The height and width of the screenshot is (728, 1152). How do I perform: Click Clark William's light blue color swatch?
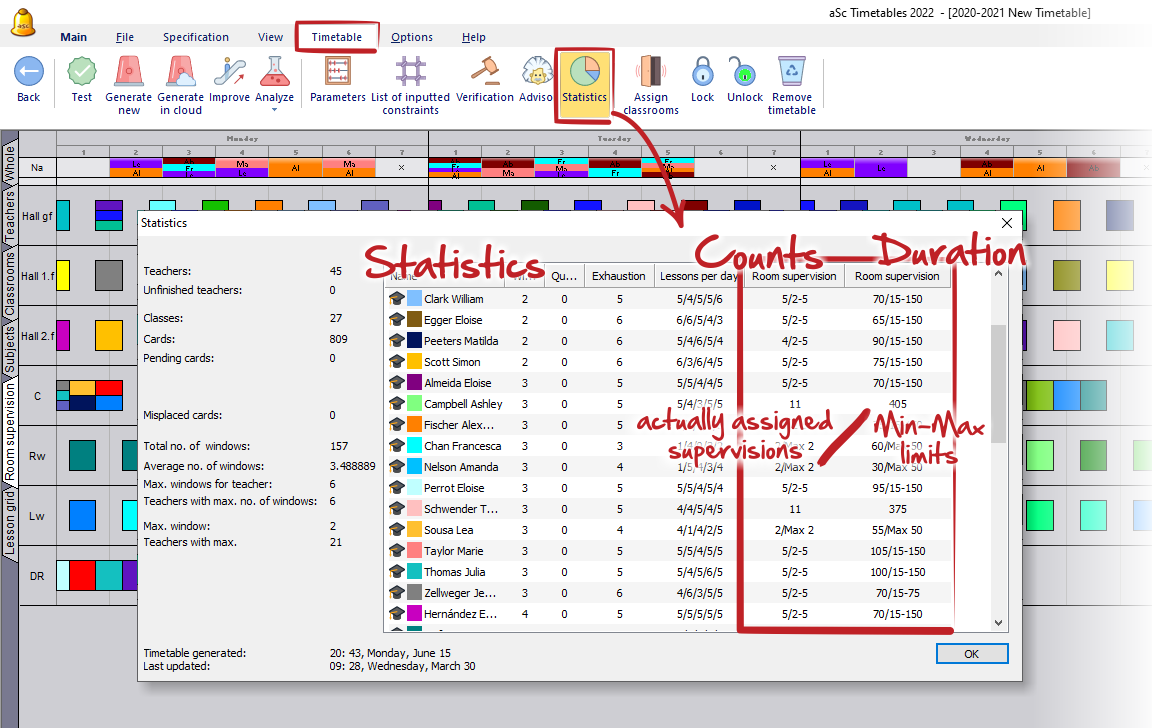[414, 298]
